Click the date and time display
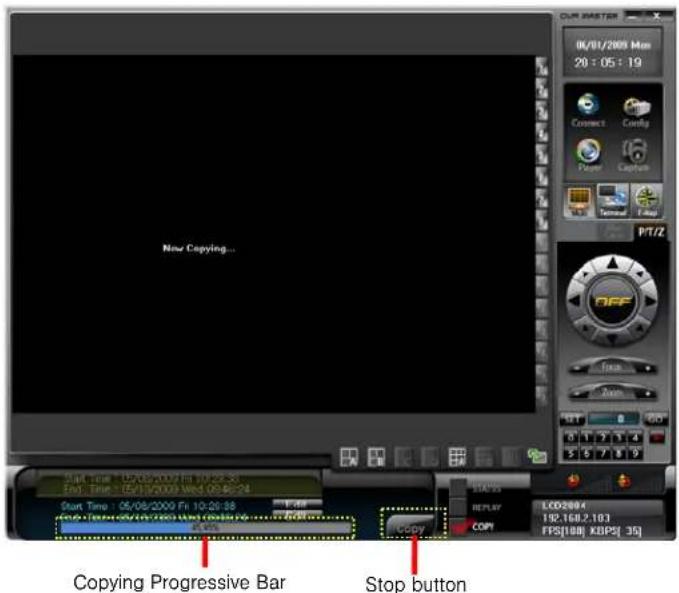The image size is (679, 593). click(612, 54)
